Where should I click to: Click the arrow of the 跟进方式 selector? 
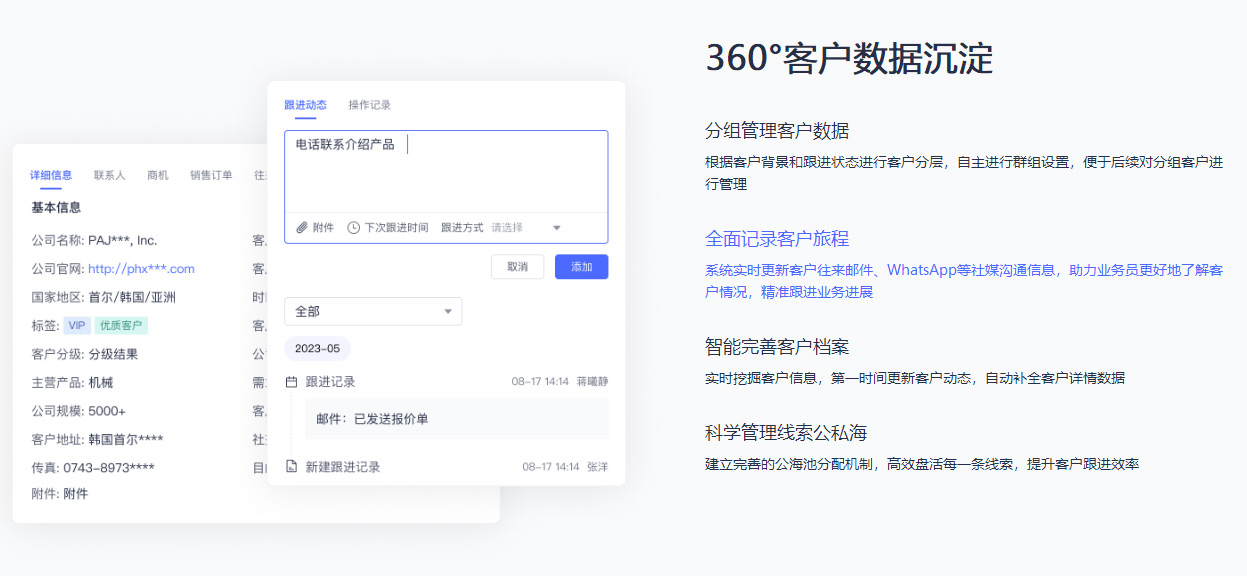557,228
